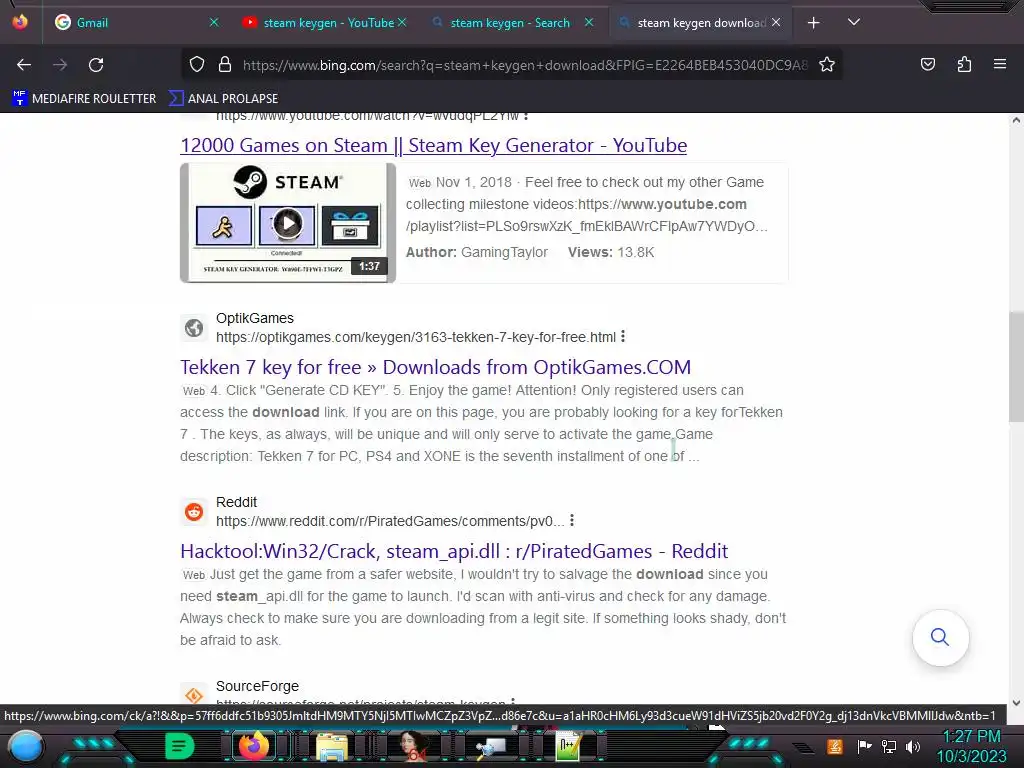Open Notepad++ icon in taskbar

pyautogui.click(x=568, y=746)
